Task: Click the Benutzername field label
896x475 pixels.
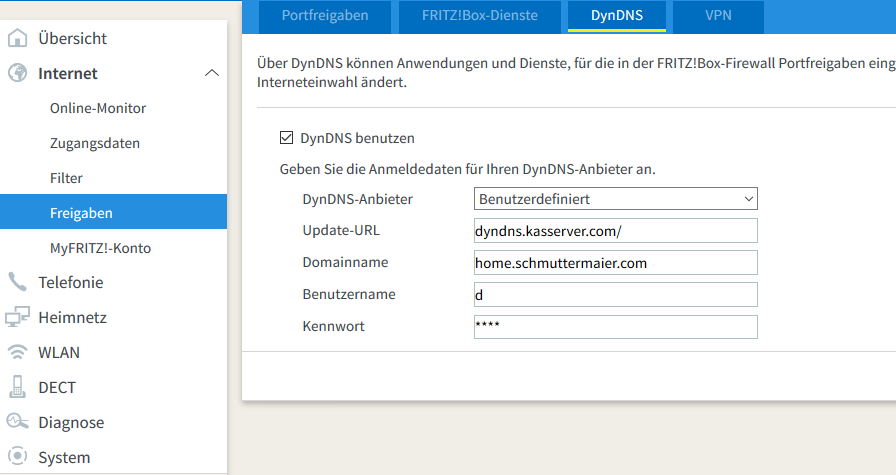Action: tap(349, 294)
